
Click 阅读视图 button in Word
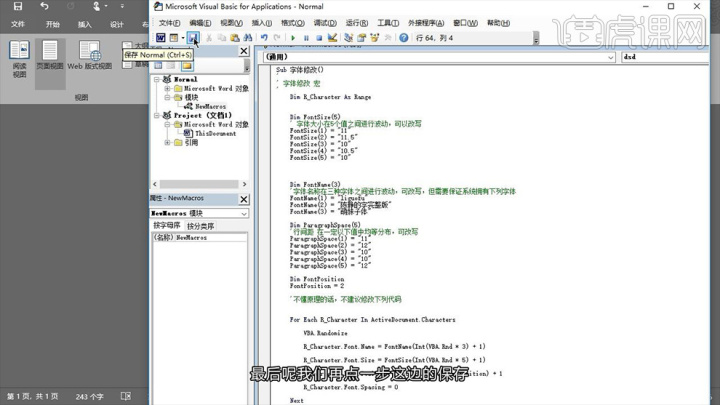tap(19, 60)
